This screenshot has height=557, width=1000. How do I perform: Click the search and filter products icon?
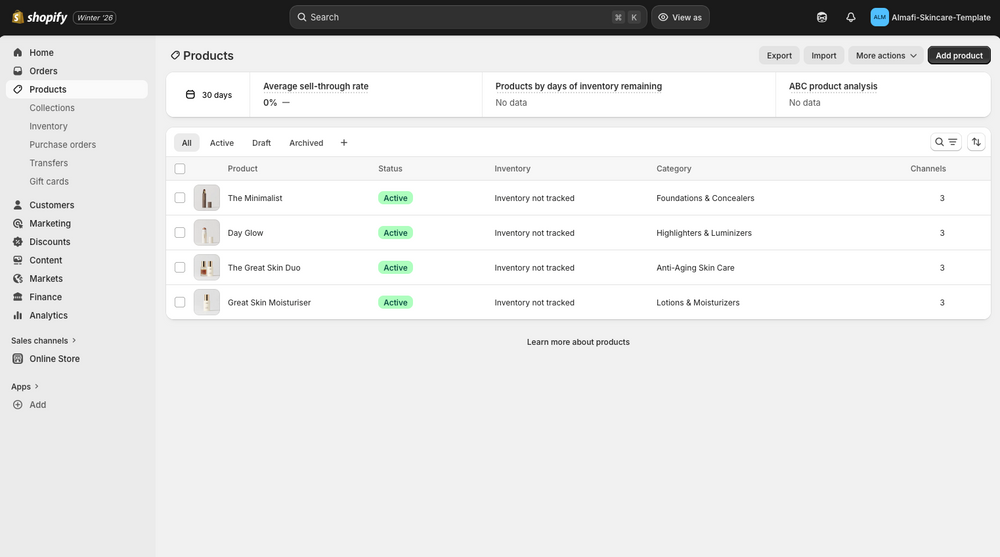945,142
